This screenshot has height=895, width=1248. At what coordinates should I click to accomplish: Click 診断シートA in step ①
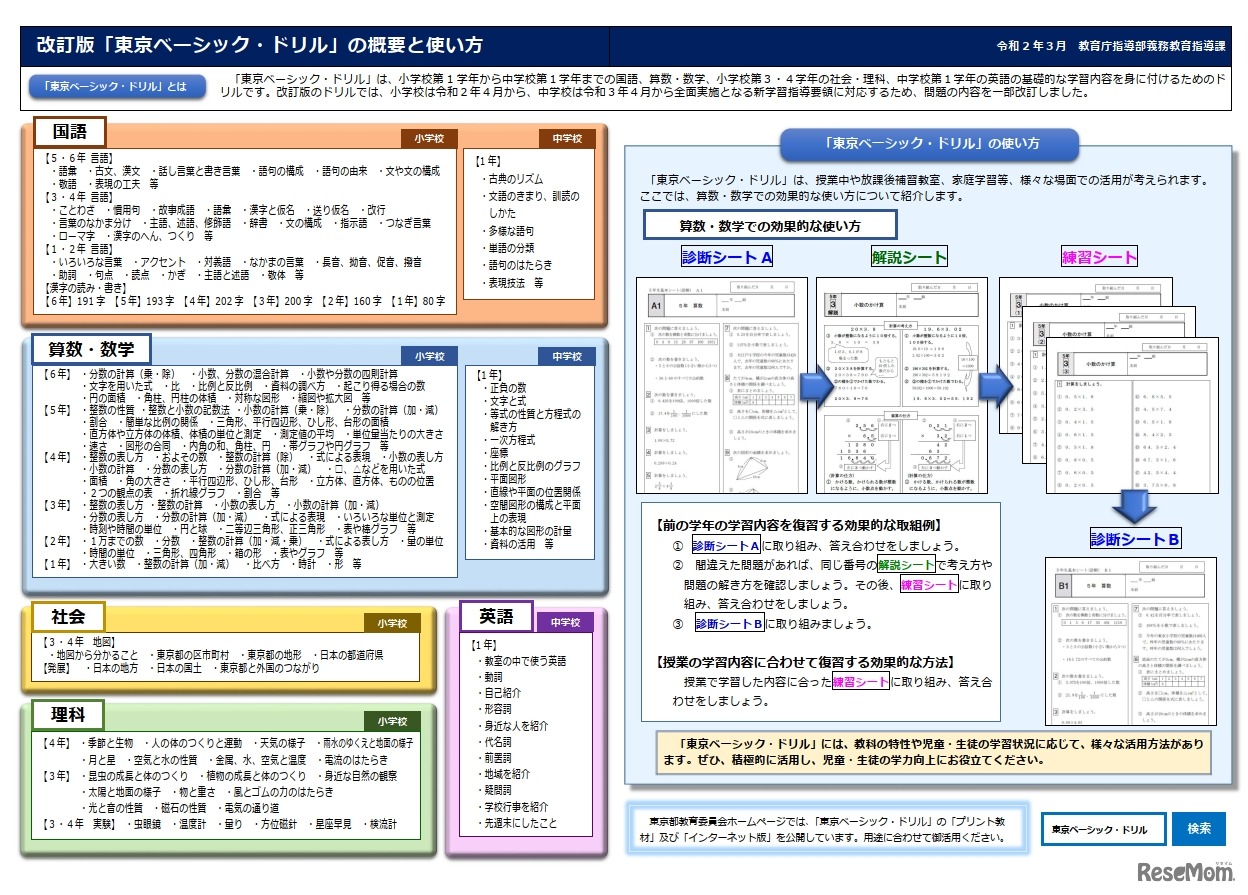(727, 546)
